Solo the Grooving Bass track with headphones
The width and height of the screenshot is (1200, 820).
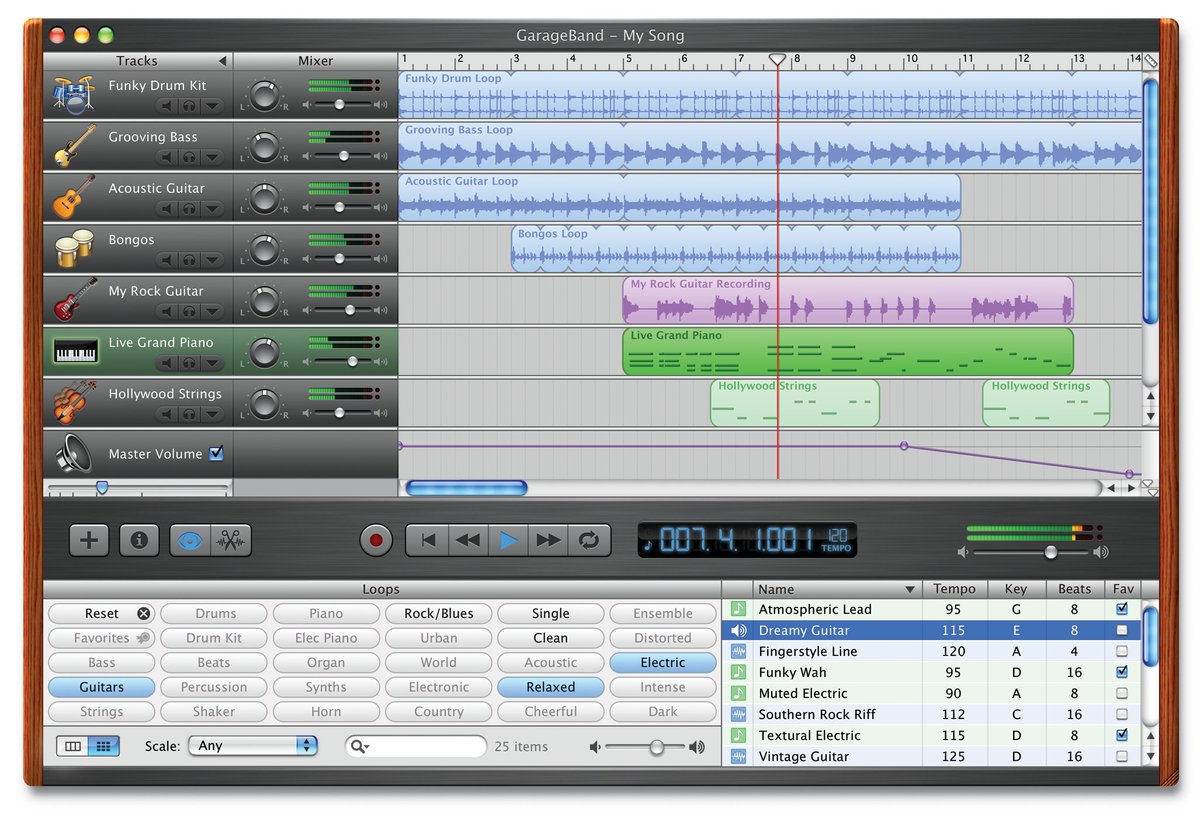(x=189, y=157)
